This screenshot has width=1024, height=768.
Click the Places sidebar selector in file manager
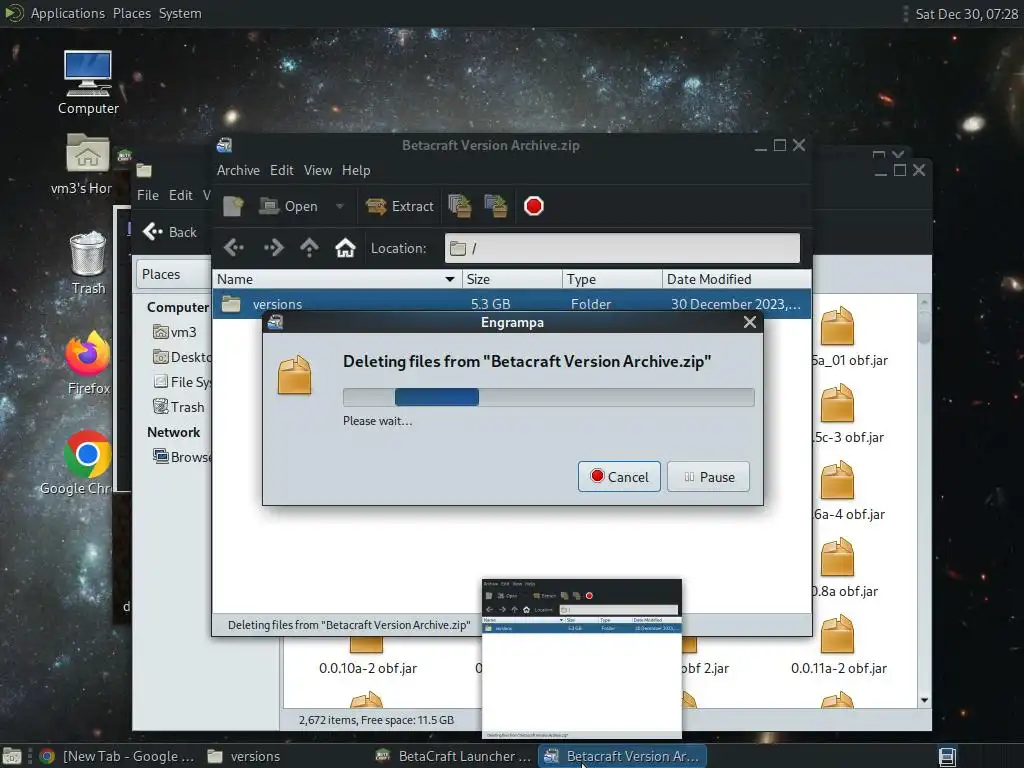pyautogui.click(x=174, y=274)
